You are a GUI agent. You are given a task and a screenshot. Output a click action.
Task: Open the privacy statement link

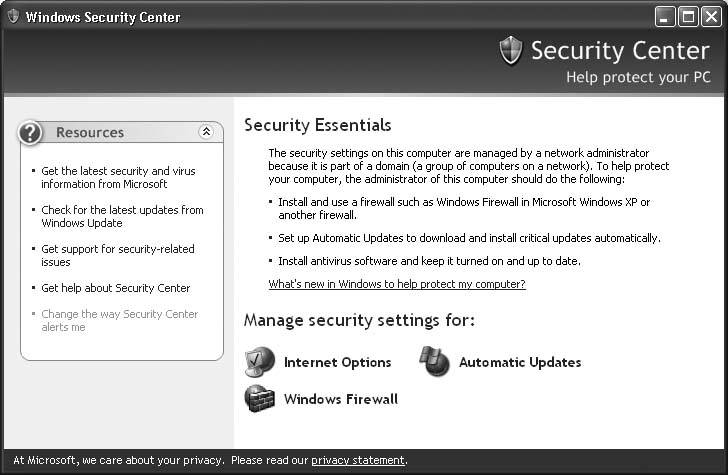pos(358,460)
